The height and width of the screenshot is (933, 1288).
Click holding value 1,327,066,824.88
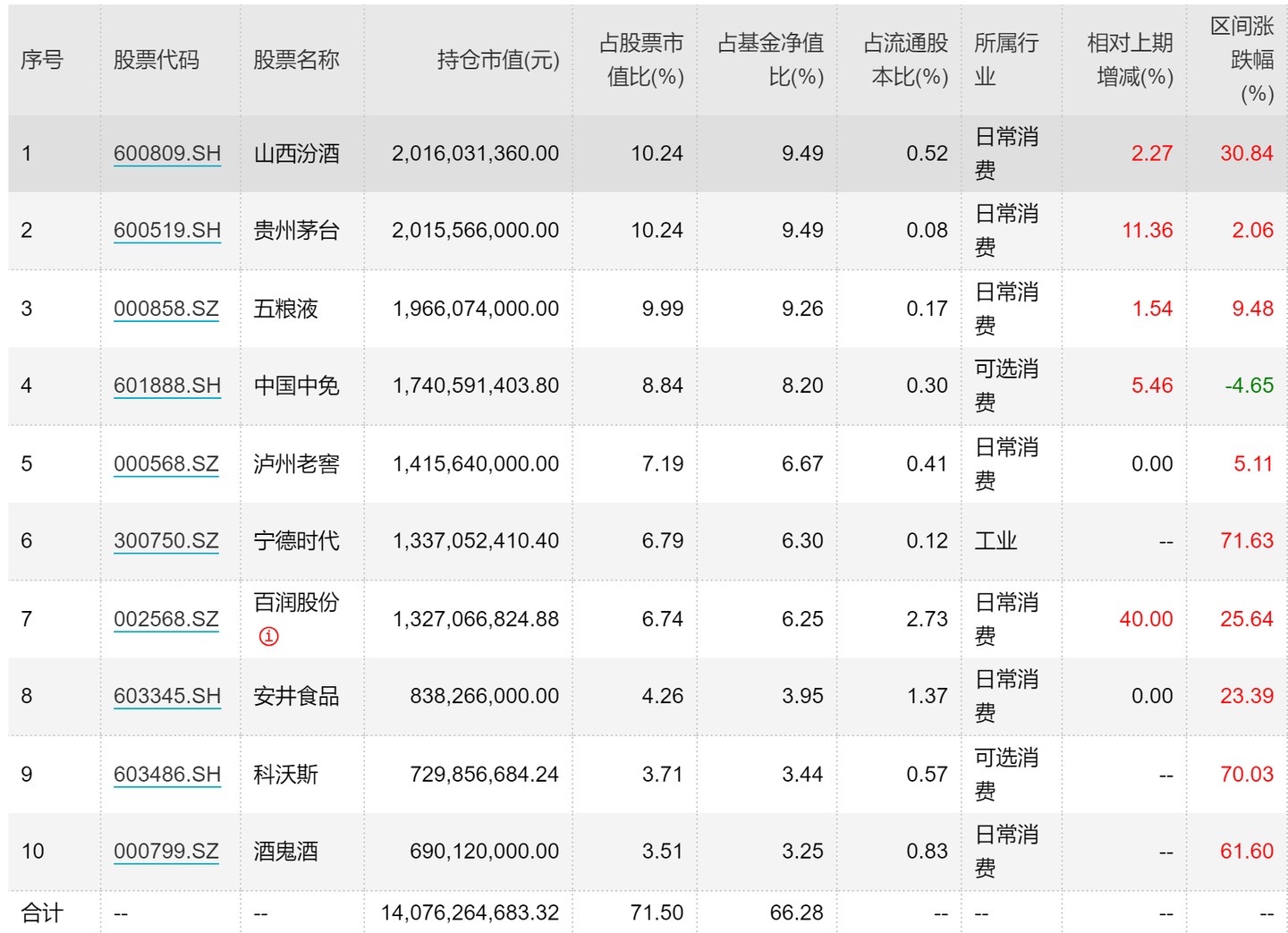pyautogui.click(x=476, y=618)
